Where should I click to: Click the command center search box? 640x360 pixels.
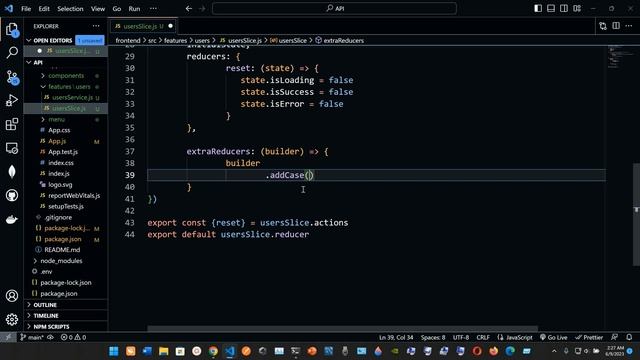(334, 9)
